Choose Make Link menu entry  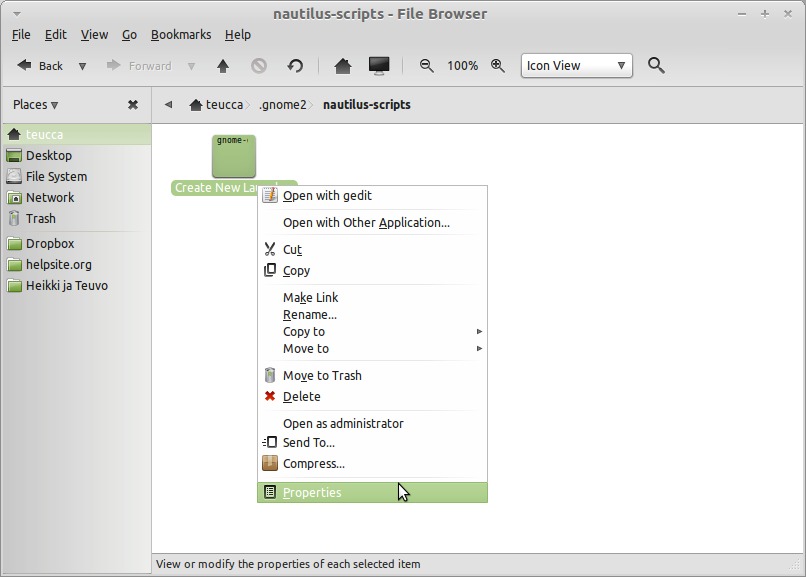click(372, 297)
